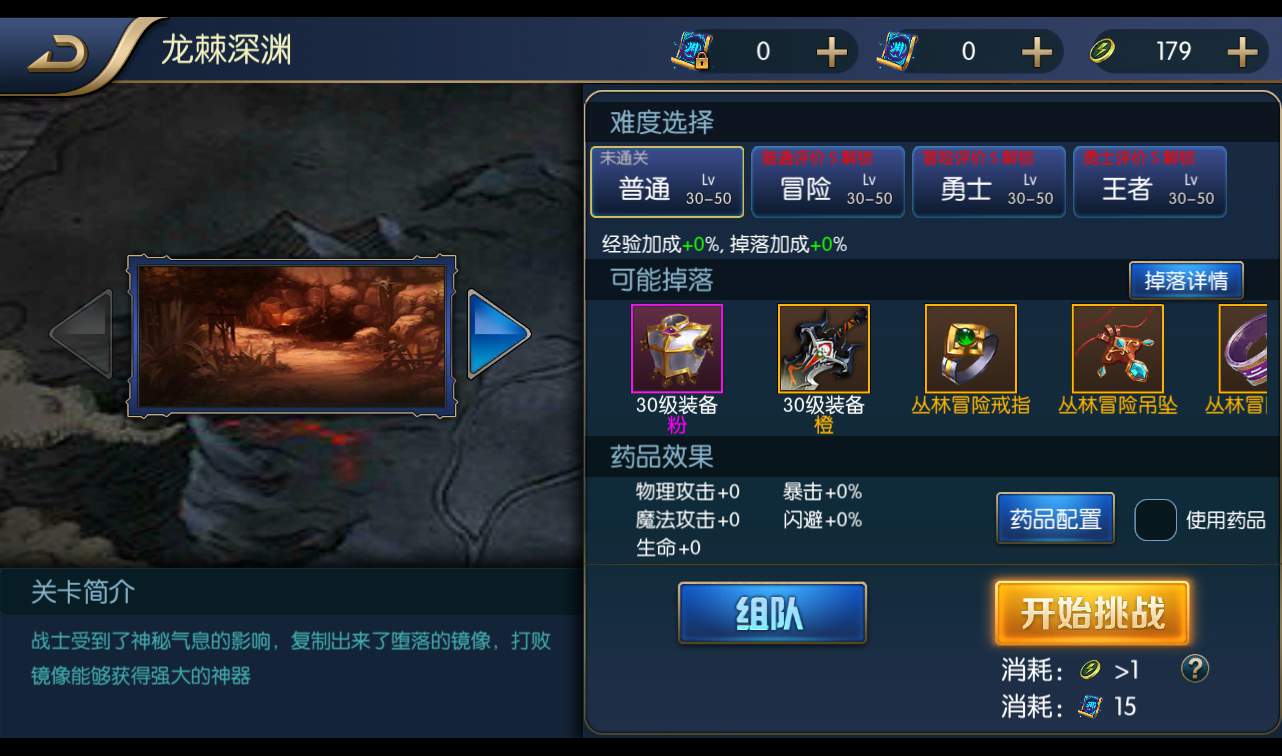Image resolution: width=1282 pixels, height=756 pixels.
Task: Tap the pink 30级装备 treasure chest icon
Action: pos(677,349)
